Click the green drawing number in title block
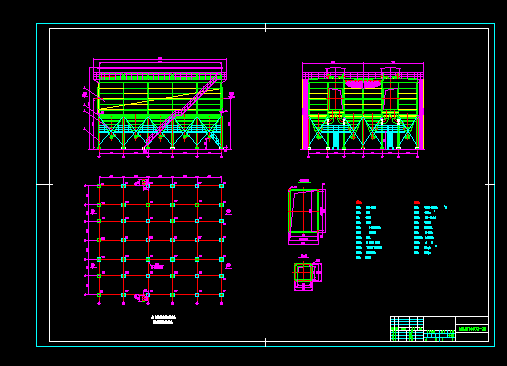 click(x=472, y=329)
